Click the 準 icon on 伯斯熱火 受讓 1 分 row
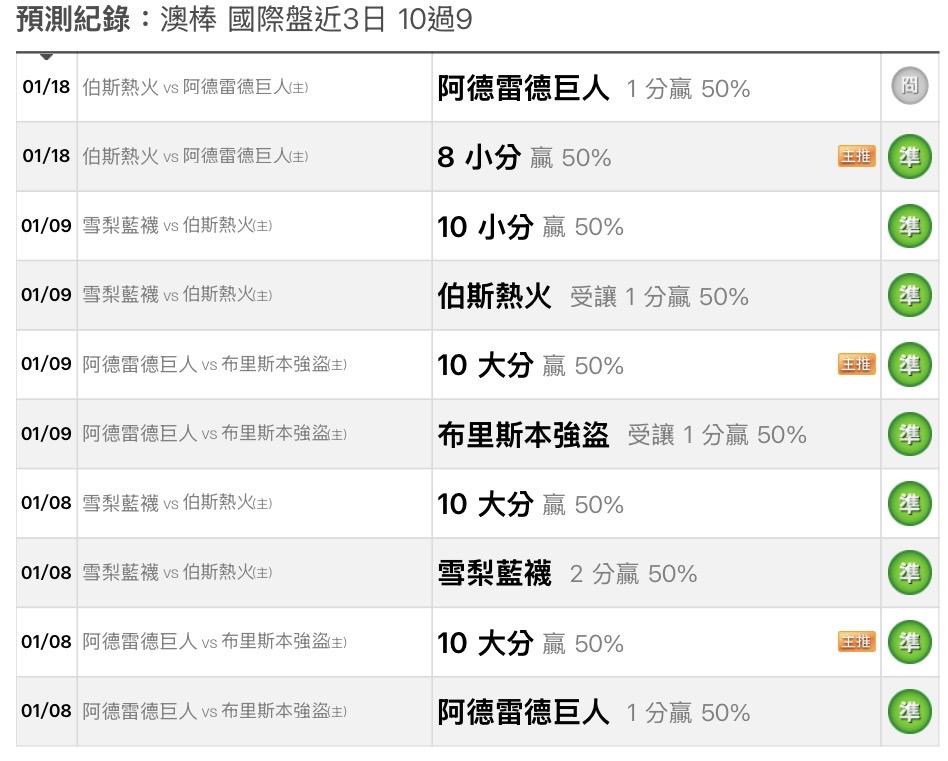Screen dimensions: 948x761 (909, 295)
